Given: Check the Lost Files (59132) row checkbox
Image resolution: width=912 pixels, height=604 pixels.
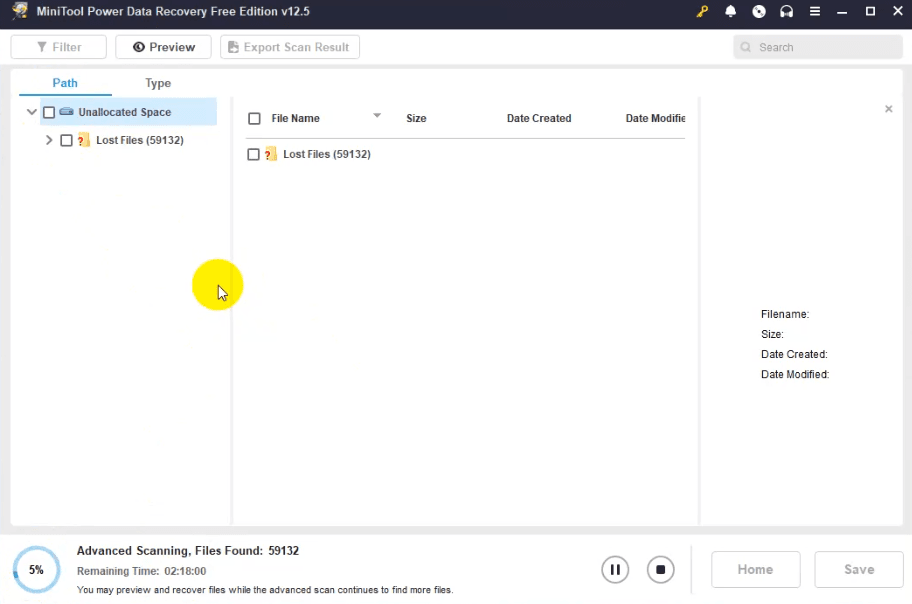Looking at the screenshot, I should 253,154.
